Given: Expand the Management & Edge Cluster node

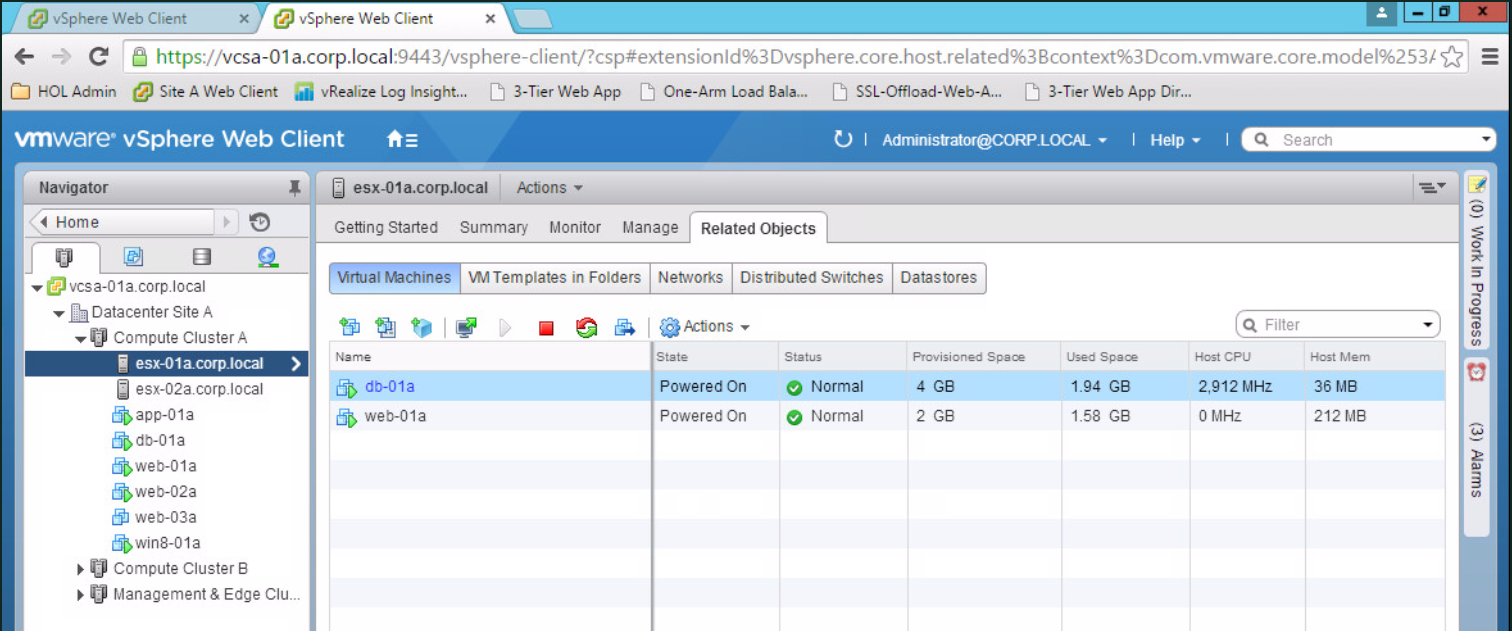Looking at the screenshot, I should [x=81, y=595].
